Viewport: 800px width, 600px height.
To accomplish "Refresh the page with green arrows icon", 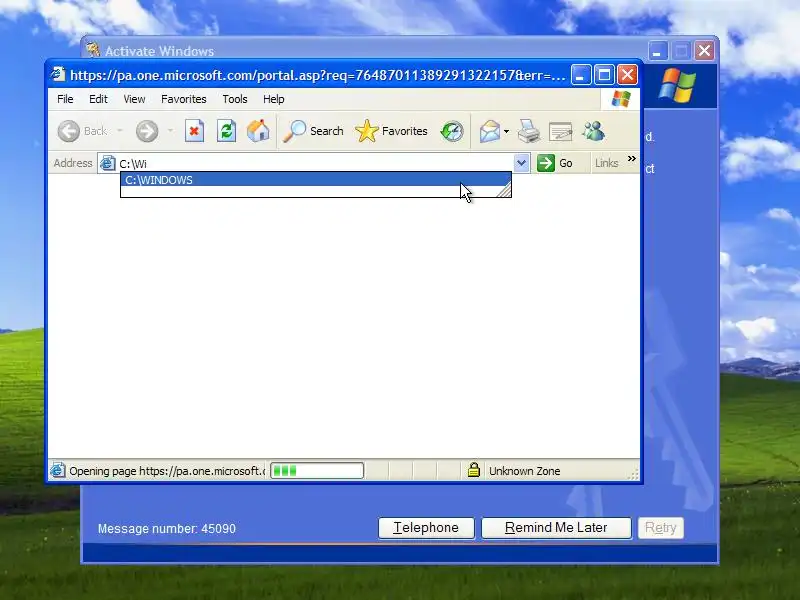I will coord(226,131).
